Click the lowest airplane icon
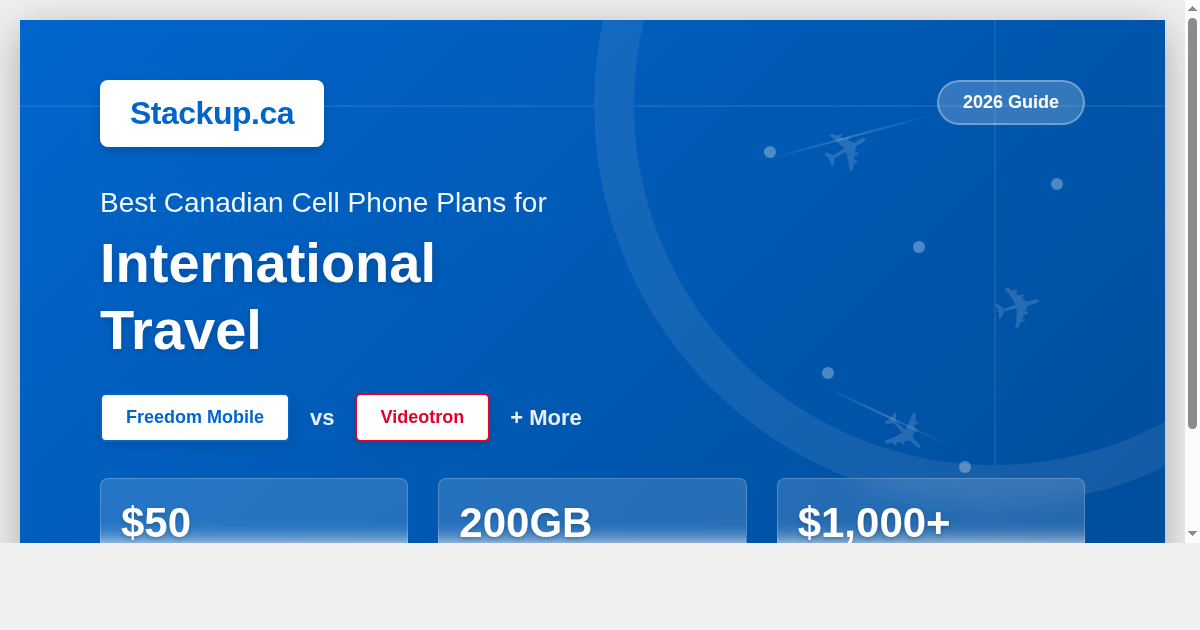This screenshot has width=1200, height=630. (903, 429)
